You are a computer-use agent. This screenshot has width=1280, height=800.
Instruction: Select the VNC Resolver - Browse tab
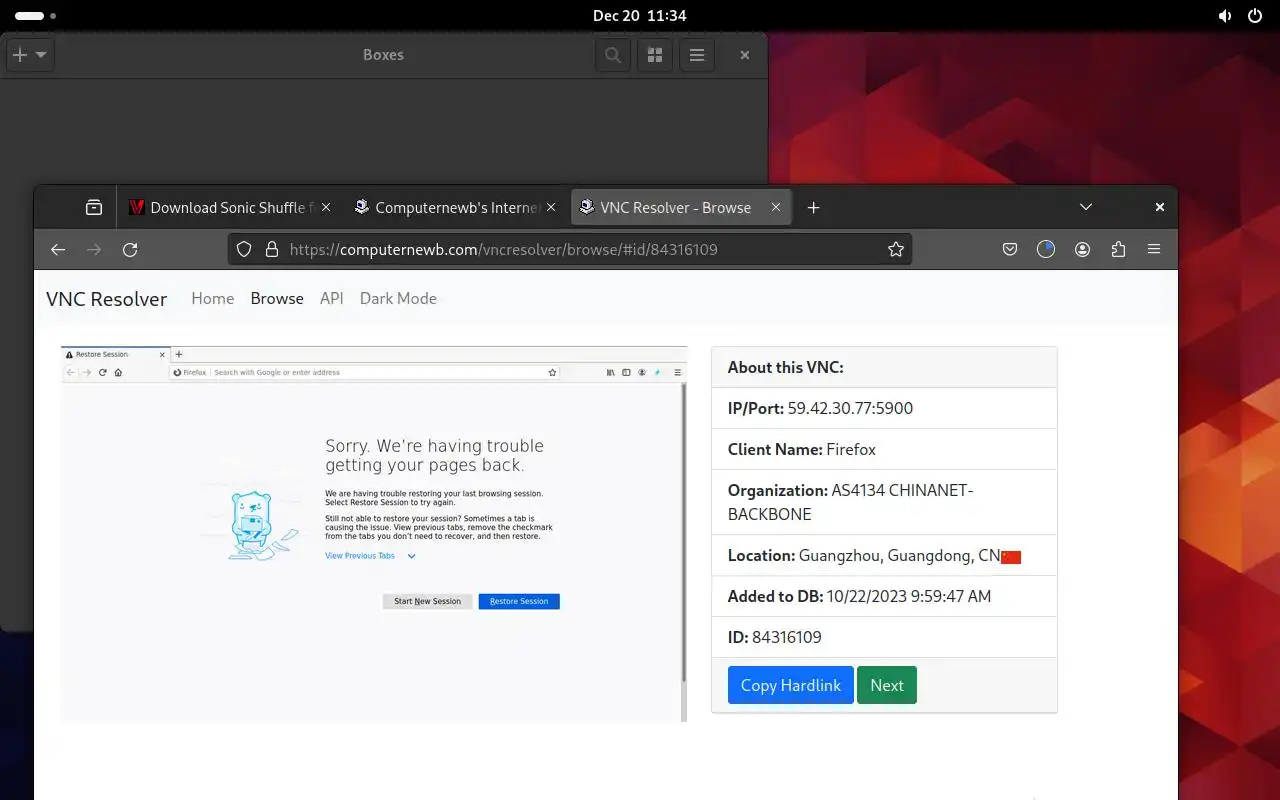(680, 208)
